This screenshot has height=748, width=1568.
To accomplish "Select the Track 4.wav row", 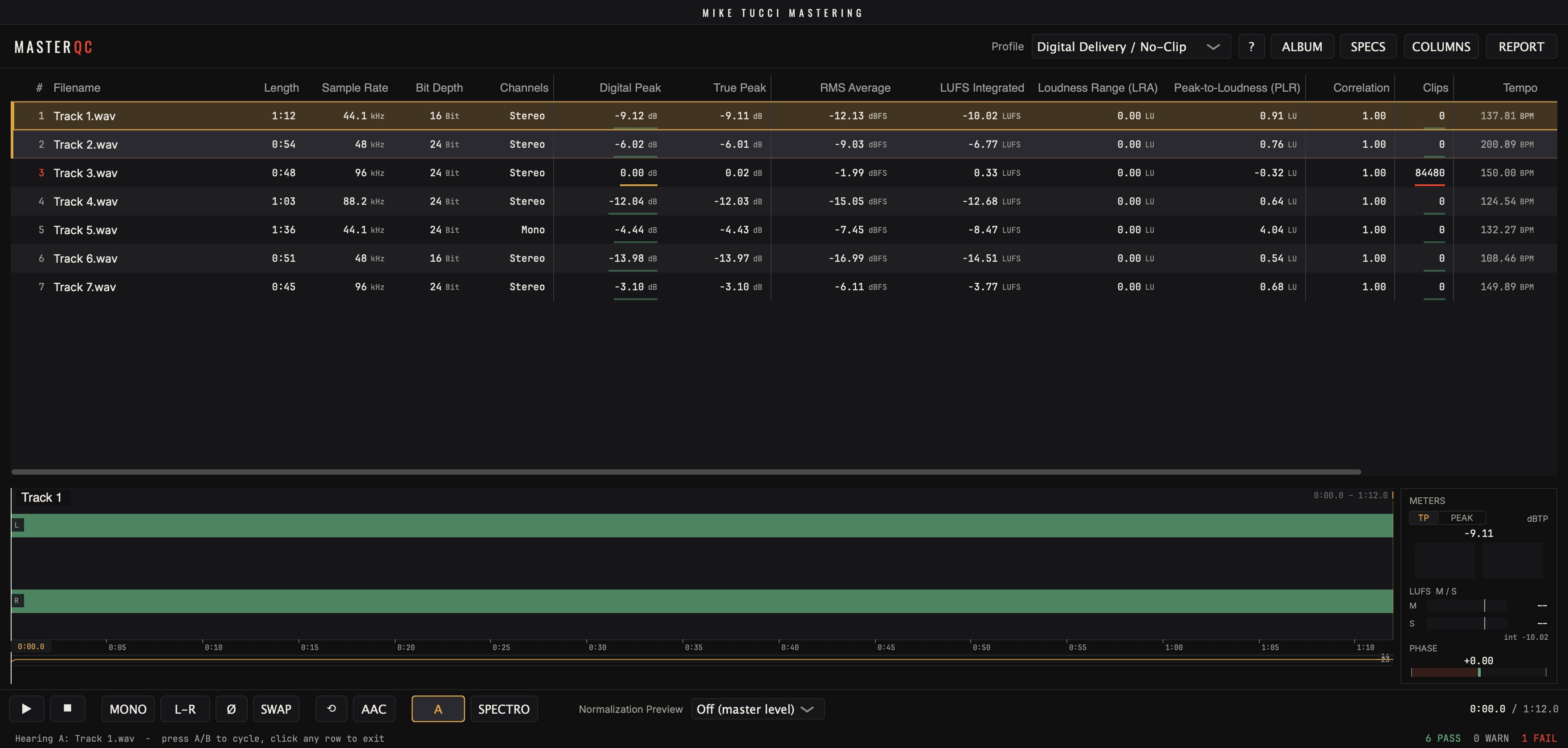I will point(784,201).
